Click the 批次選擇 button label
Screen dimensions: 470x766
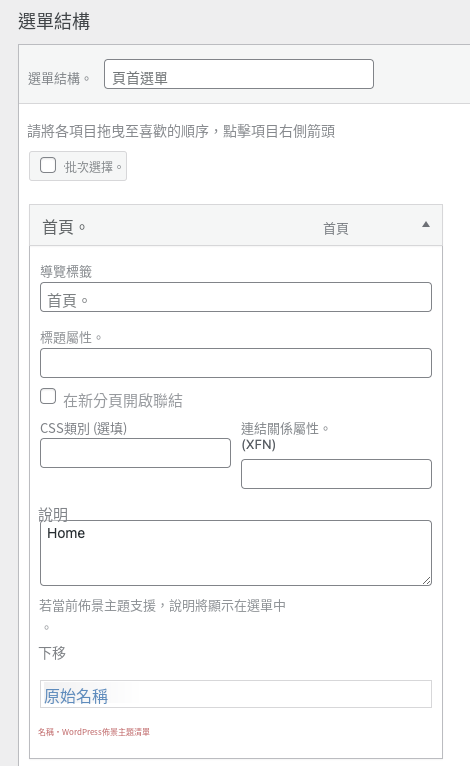tap(93, 167)
